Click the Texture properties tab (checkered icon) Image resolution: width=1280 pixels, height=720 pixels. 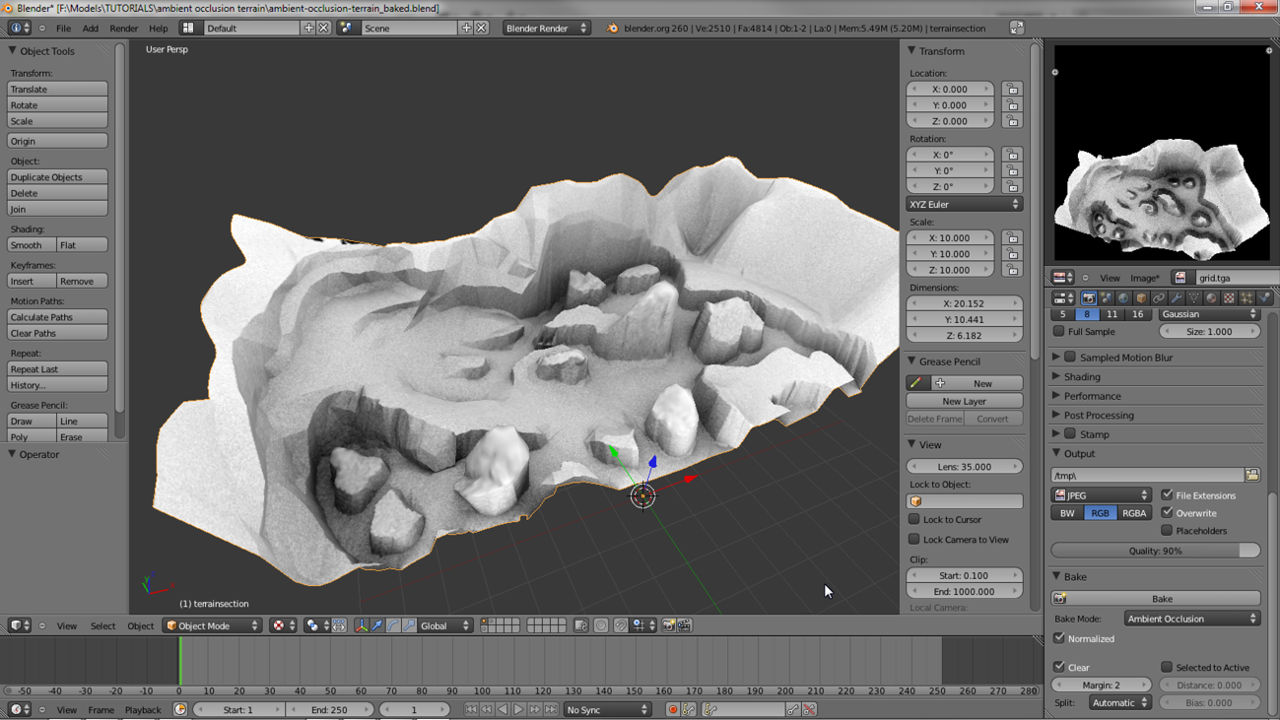[x=1227, y=297]
